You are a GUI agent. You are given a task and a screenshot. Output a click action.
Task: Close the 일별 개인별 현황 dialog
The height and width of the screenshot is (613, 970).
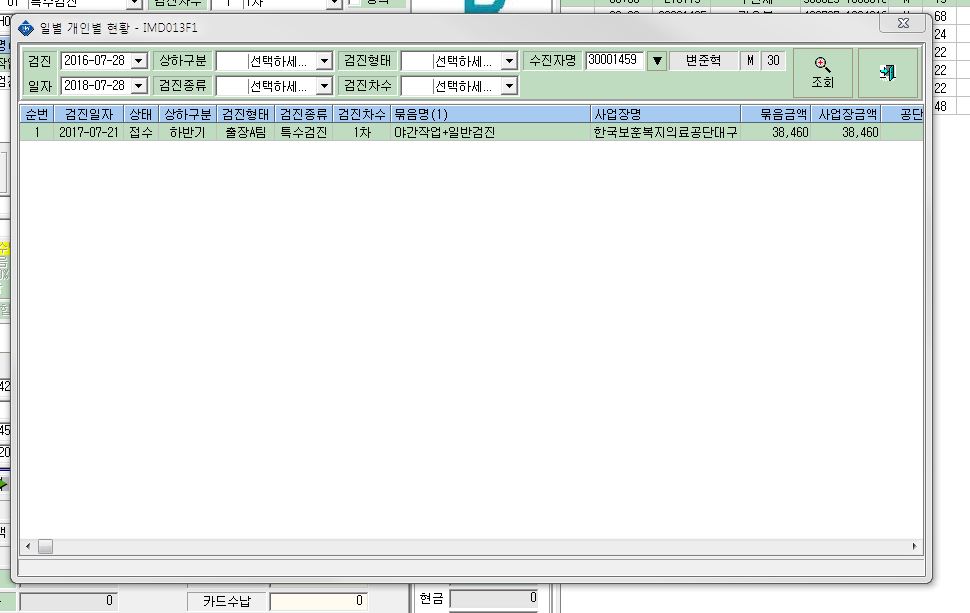point(903,23)
